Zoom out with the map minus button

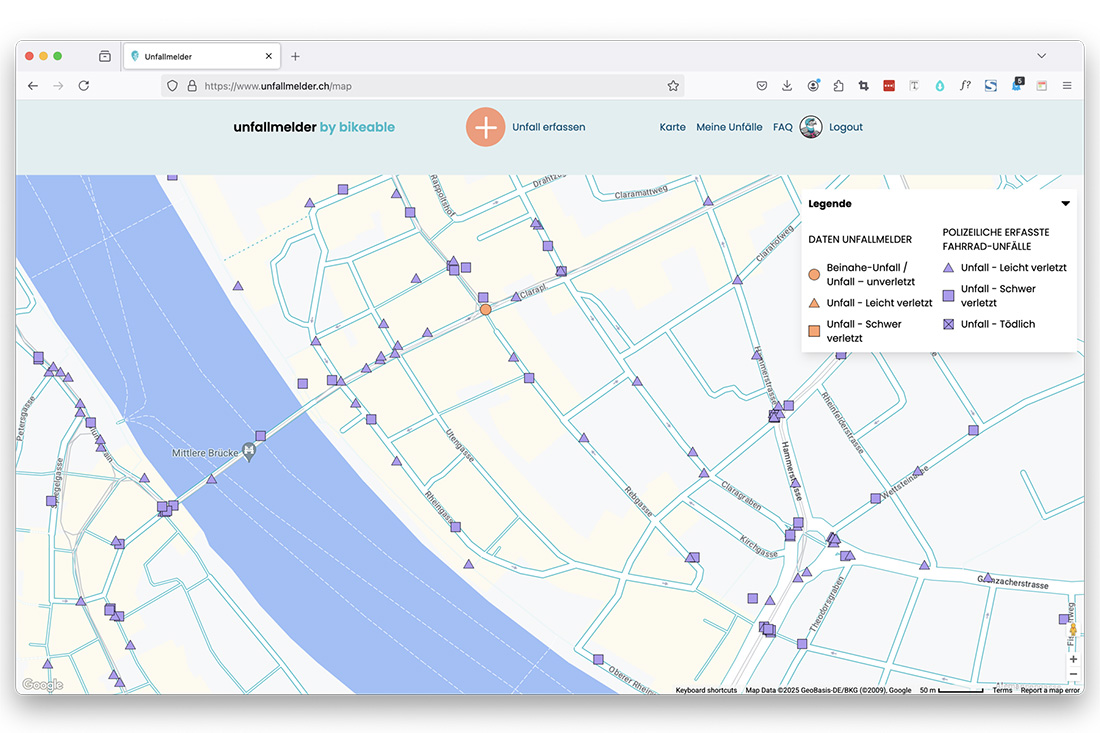click(x=1073, y=674)
